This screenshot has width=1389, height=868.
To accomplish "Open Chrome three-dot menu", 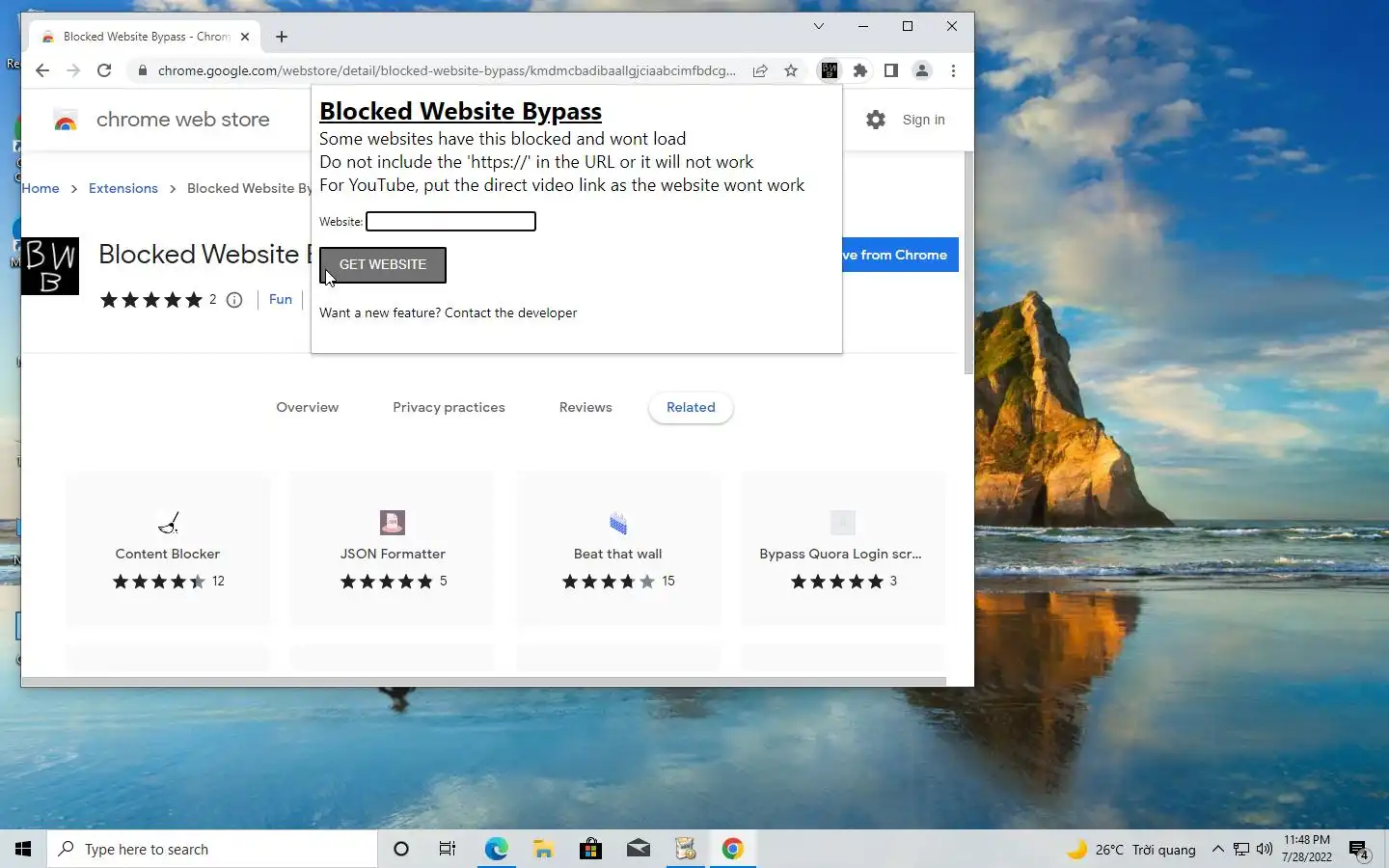I will (953, 70).
